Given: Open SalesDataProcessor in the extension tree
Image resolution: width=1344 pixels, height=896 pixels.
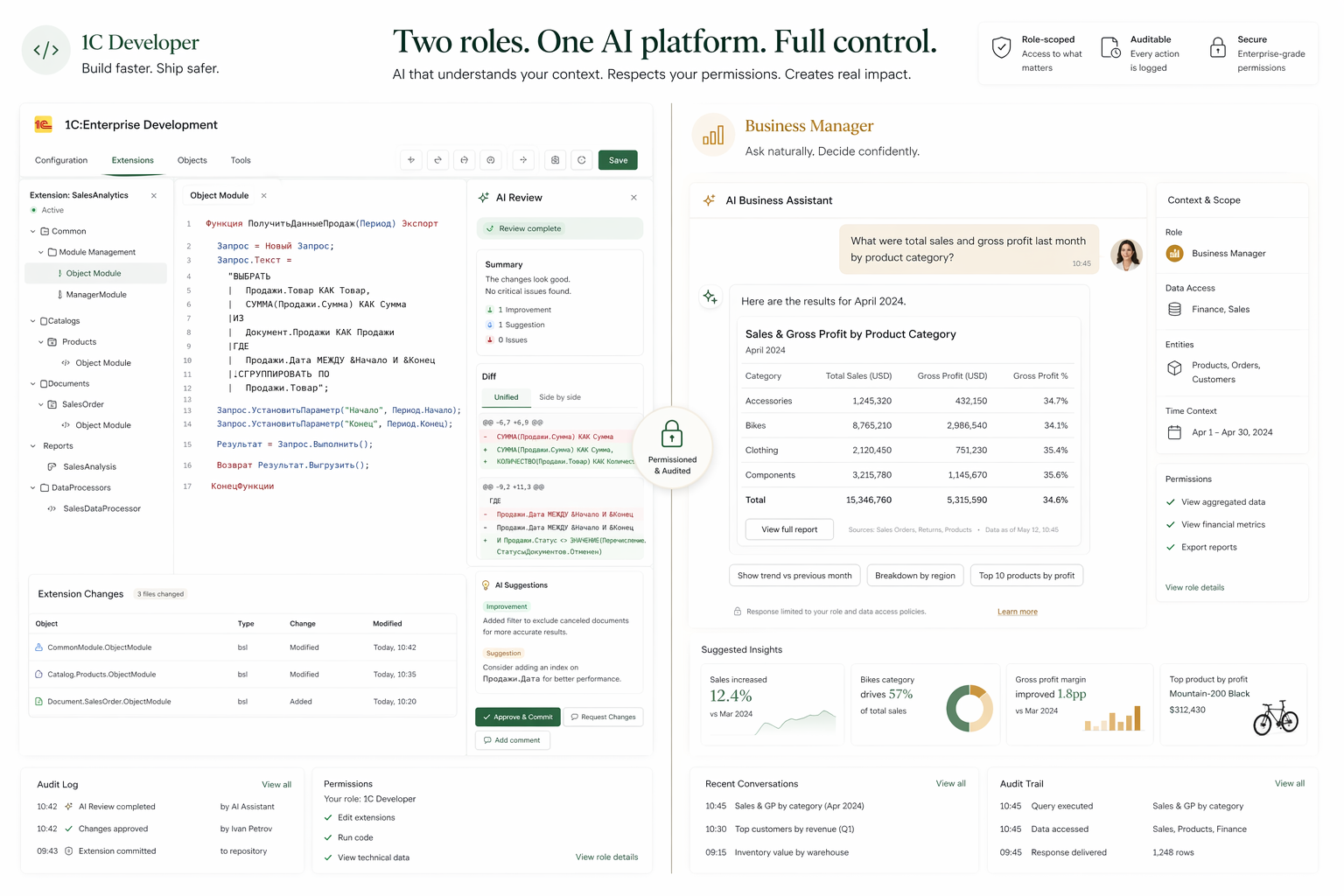Looking at the screenshot, I should pos(101,508).
